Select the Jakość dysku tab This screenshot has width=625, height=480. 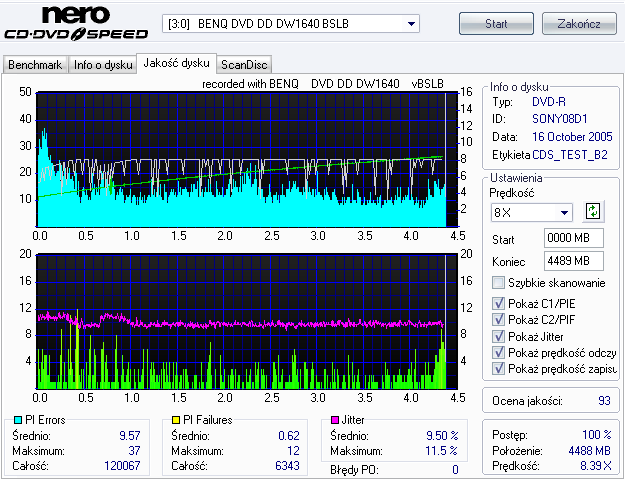pos(176,63)
